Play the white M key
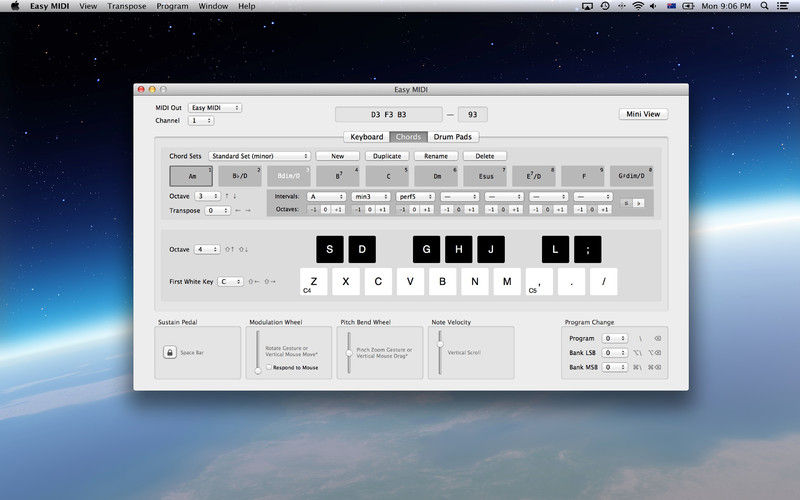800x500 pixels. [507, 282]
